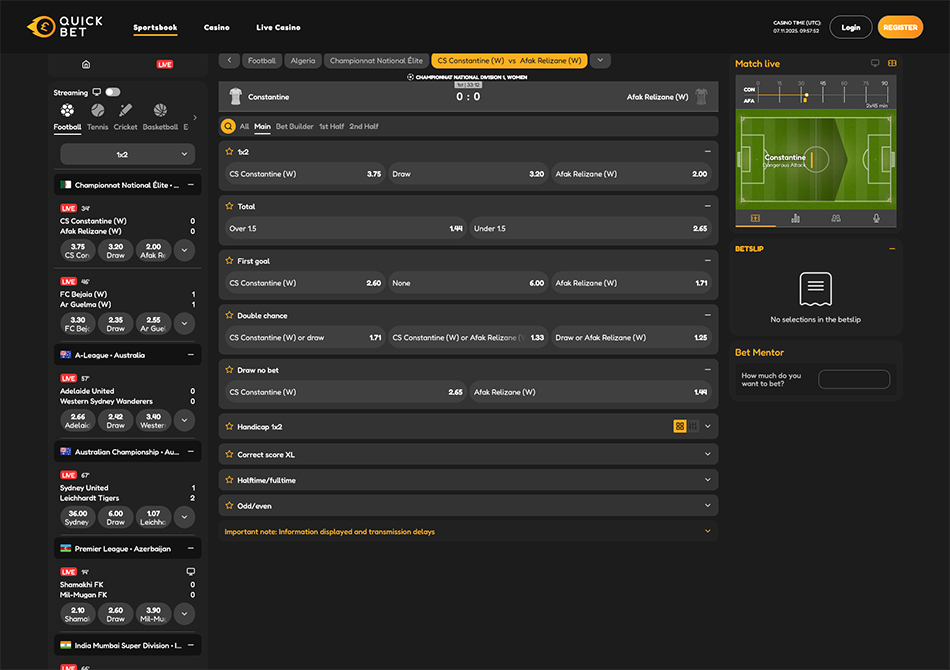The height and width of the screenshot is (670, 950).
Task: Open the microphone commentary tab in Match live
Action: pos(876,218)
